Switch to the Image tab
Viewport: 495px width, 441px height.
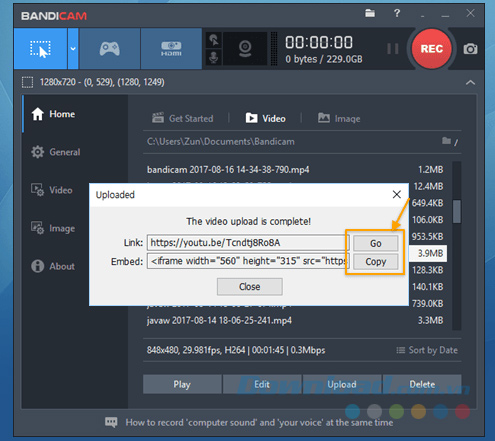pyautogui.click(x=339, y=118)
